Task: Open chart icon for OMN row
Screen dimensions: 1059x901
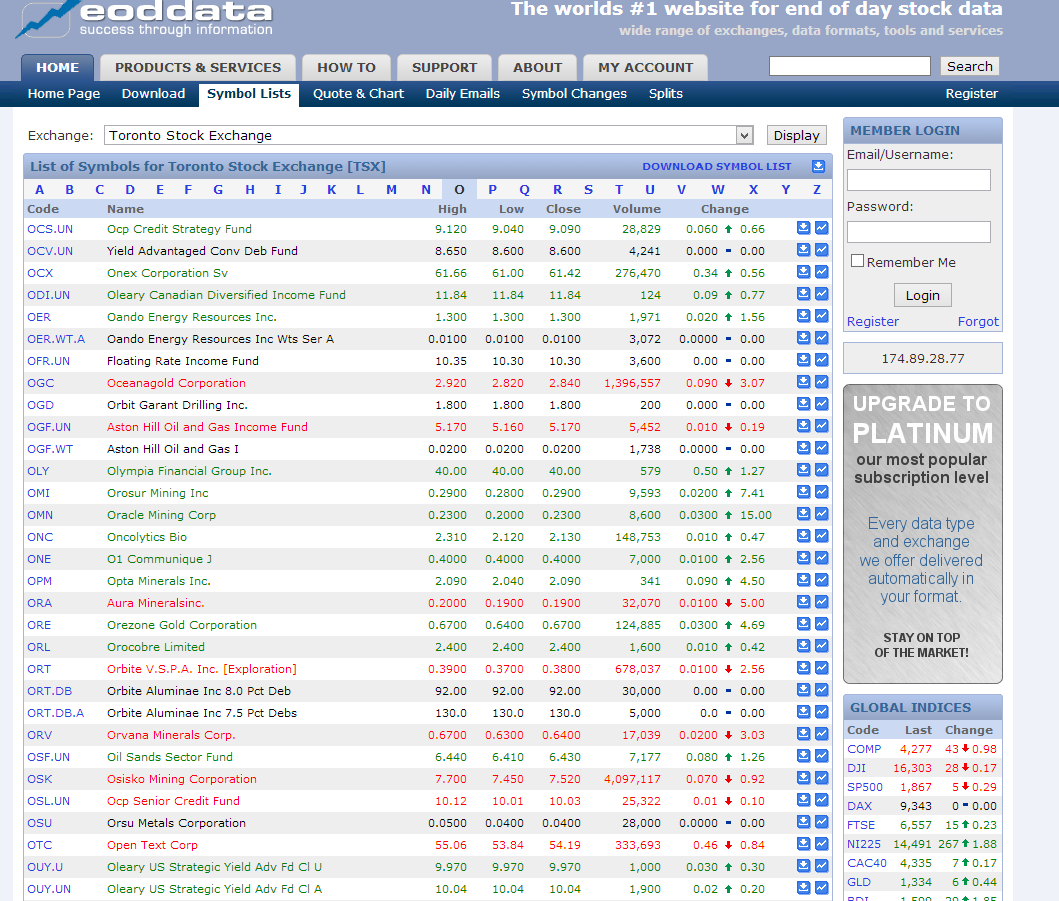Action: [821, 514]
